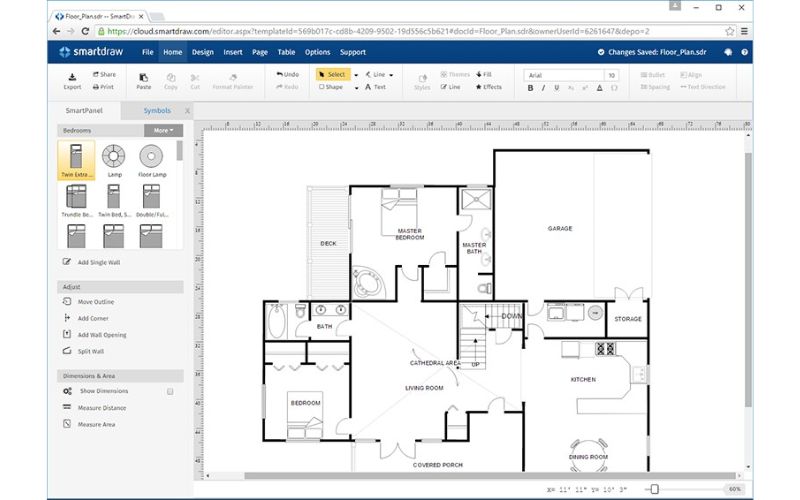Open the Insert tab
This screenshot has height=500, width=800.
pyautogui.click(x=233, y=52)
